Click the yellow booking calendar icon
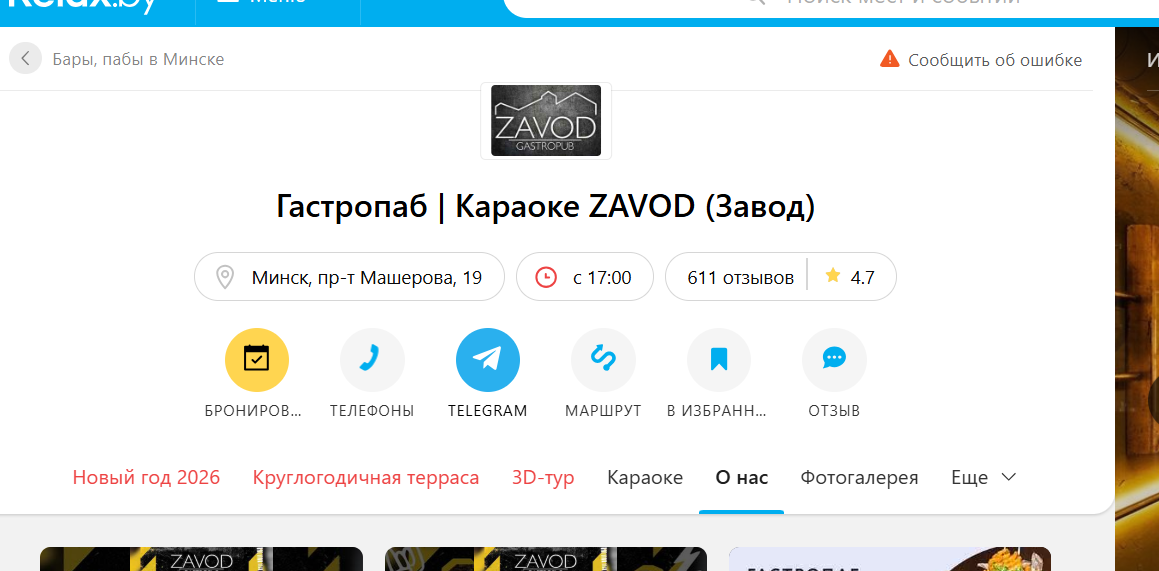This screenshot has width=1159, height=571. point(256,360)
